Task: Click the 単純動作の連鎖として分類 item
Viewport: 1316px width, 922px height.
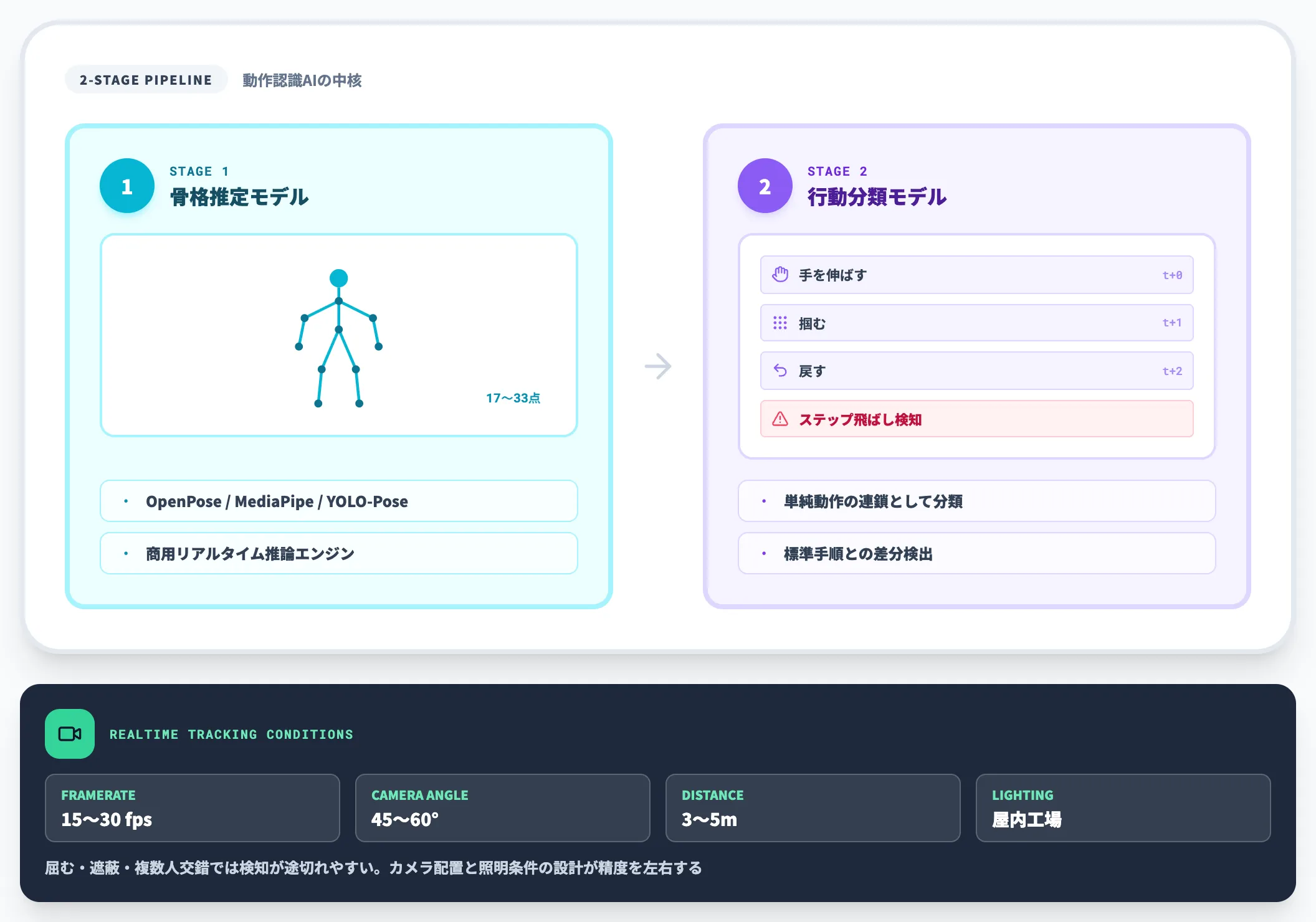Action: pos(976,501)
